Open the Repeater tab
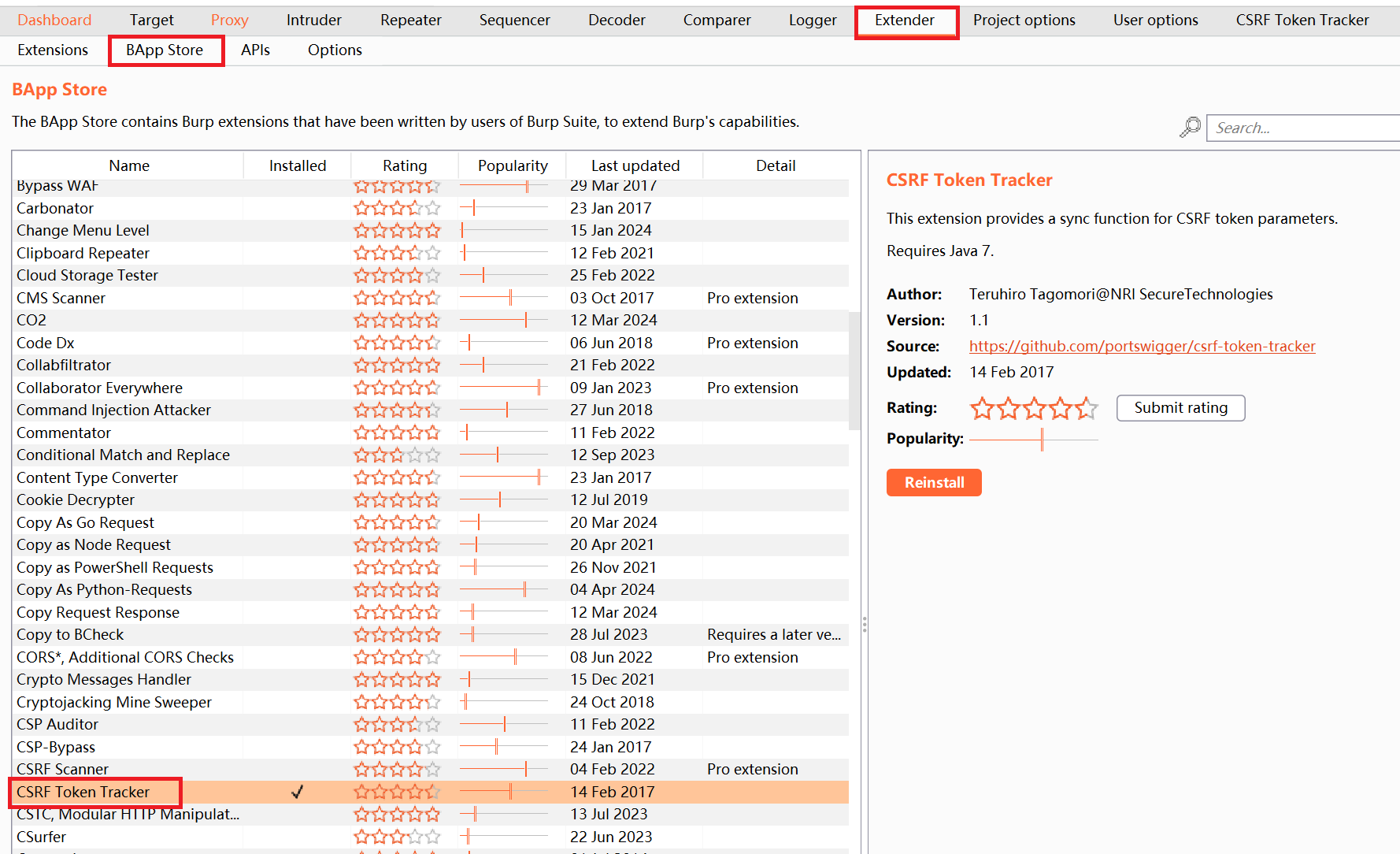1400x854 pixels. pos(411,20)
